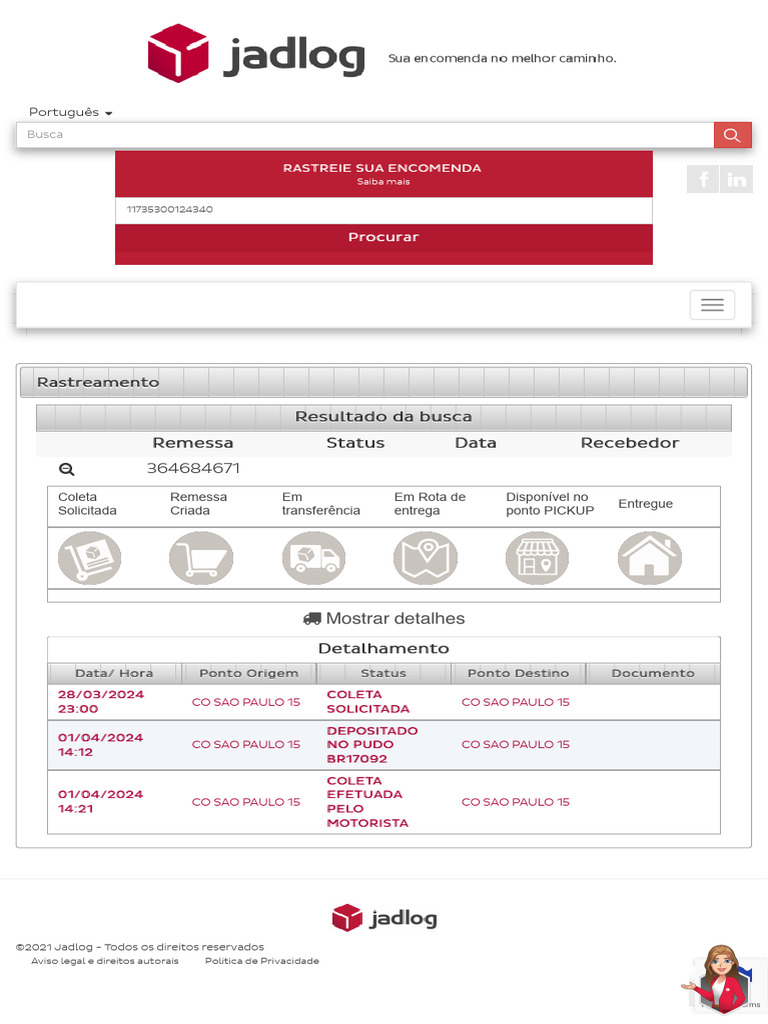Open the Facebook social icon

click(x=703, y=179)
